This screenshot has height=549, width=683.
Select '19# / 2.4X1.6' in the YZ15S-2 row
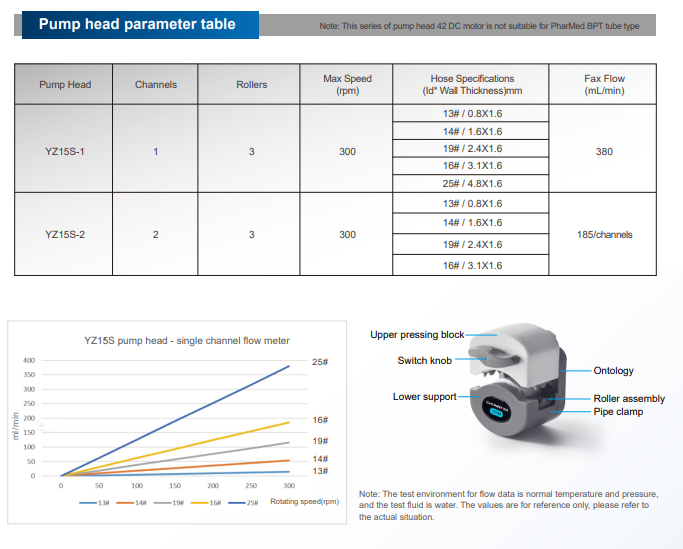pos(472,244)
